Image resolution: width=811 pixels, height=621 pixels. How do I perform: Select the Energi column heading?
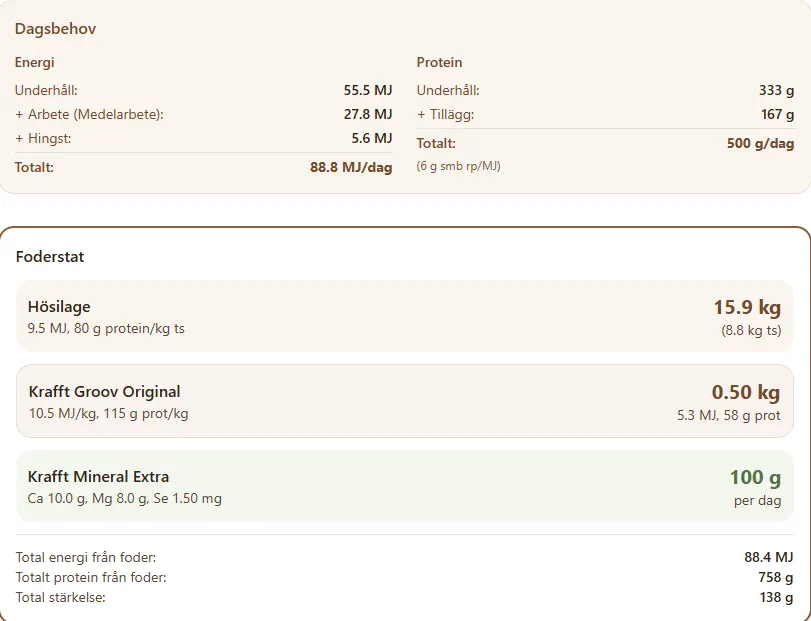coord(34,62)
